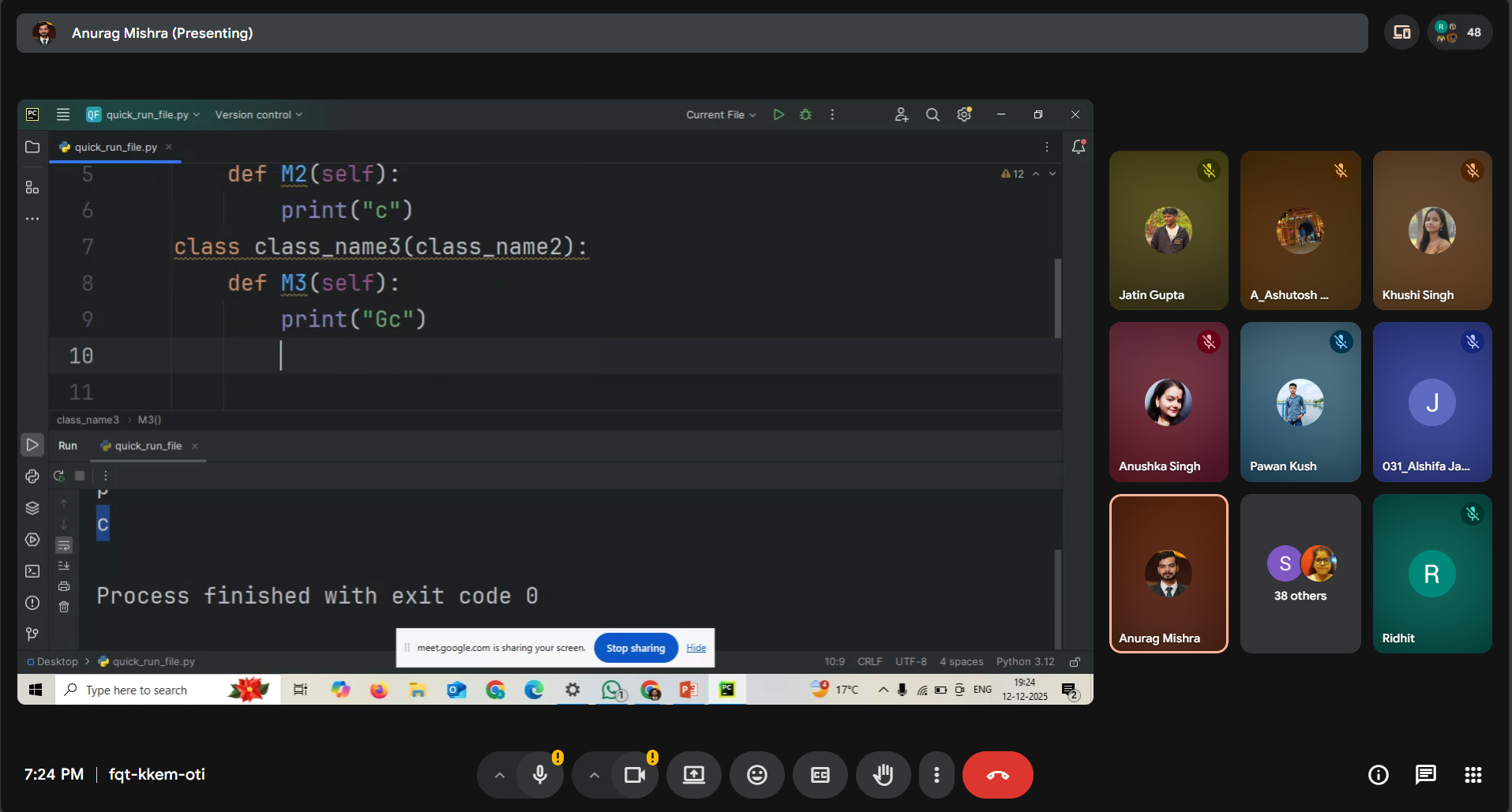Screen dimensions: 1512x812
Task: Open PyCharm IDE settings gear
Action: click(x=963, y=114)
